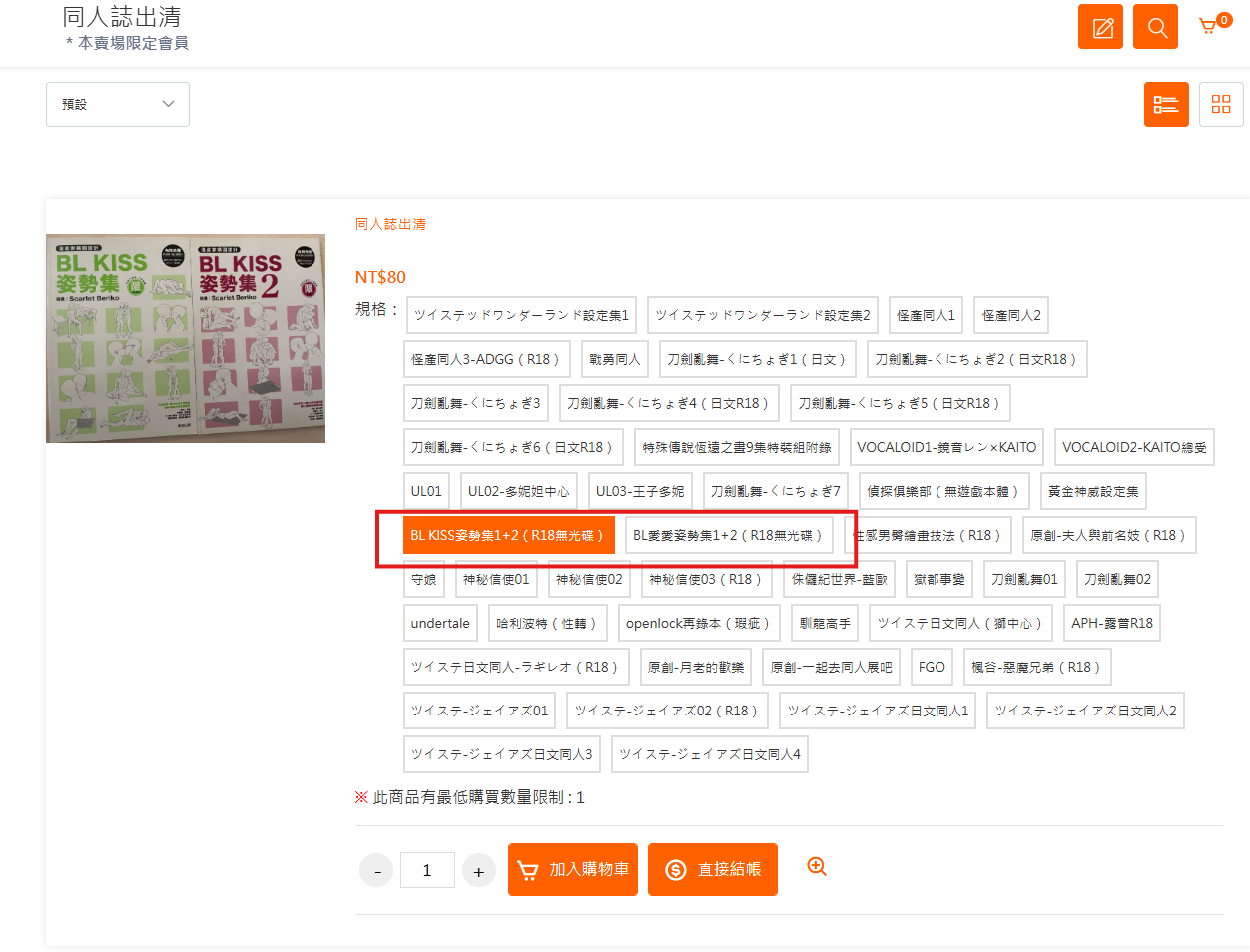This screenshot has width=1250, height=952.
Task: Select 刀劍亂舞-くにちょぎ6 (日文R18) option
Action: click(514, 447)
